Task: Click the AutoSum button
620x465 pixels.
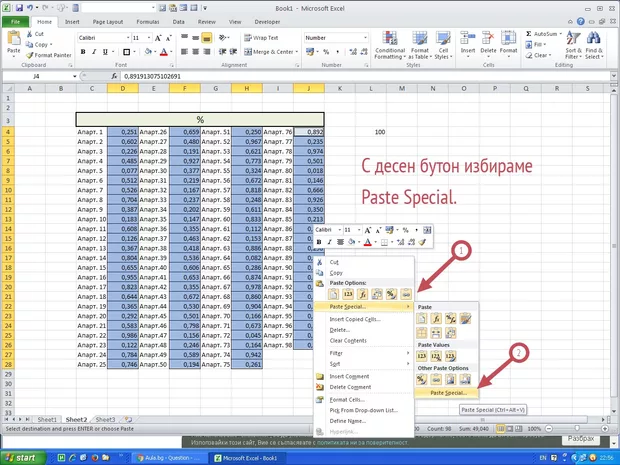Action: coord(544,34)
